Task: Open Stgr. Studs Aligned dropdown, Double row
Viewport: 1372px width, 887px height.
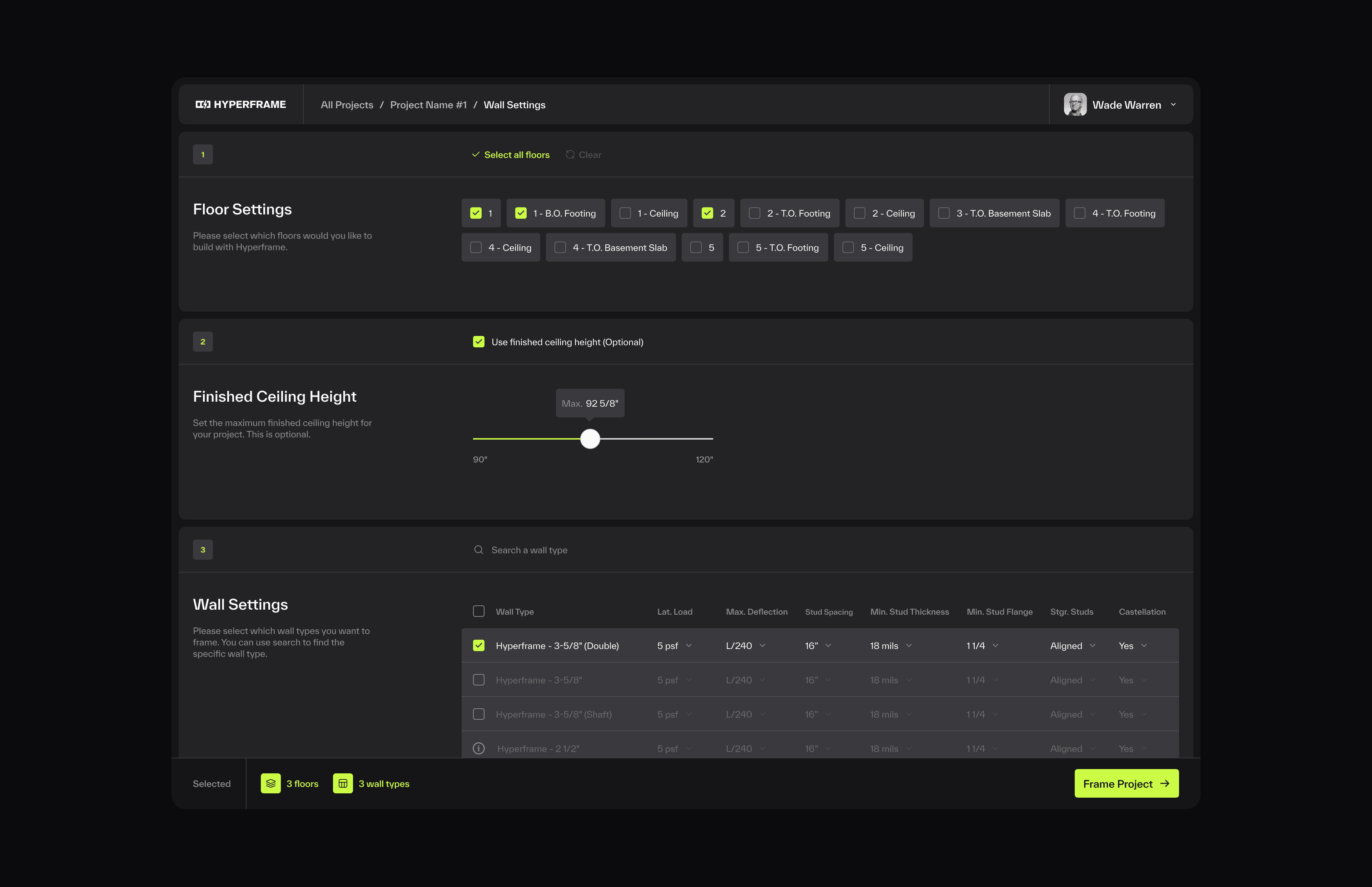Action: pyautogui.click(x=1073, y=646)
